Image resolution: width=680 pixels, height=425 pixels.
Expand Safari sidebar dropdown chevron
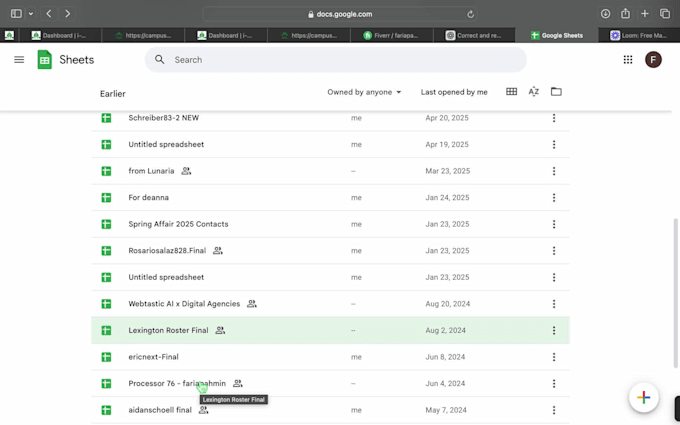(x=31, y=14)
